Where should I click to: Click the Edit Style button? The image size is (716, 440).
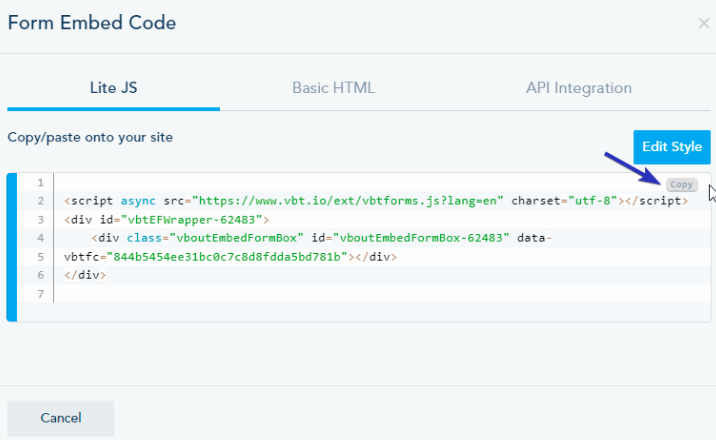671,147
